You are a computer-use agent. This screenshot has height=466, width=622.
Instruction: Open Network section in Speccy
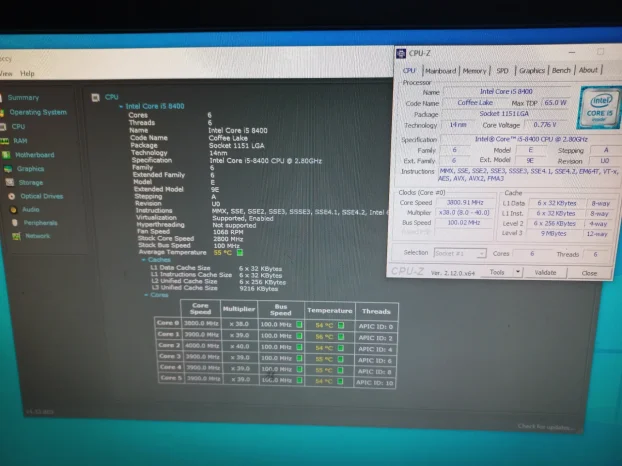pos(38,236)
